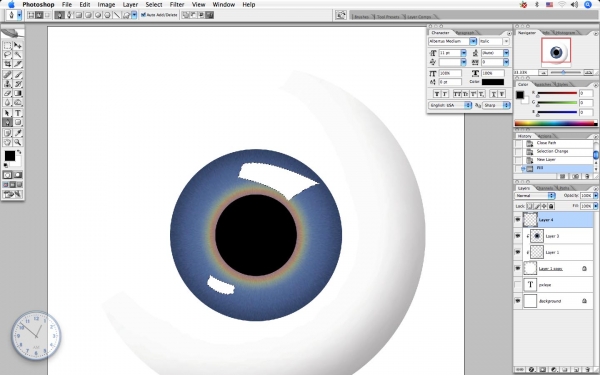Image resolution: width=600 pixels, height=375 pixels.
Task: Select the Dodge tool
Action: coord(18,103)
